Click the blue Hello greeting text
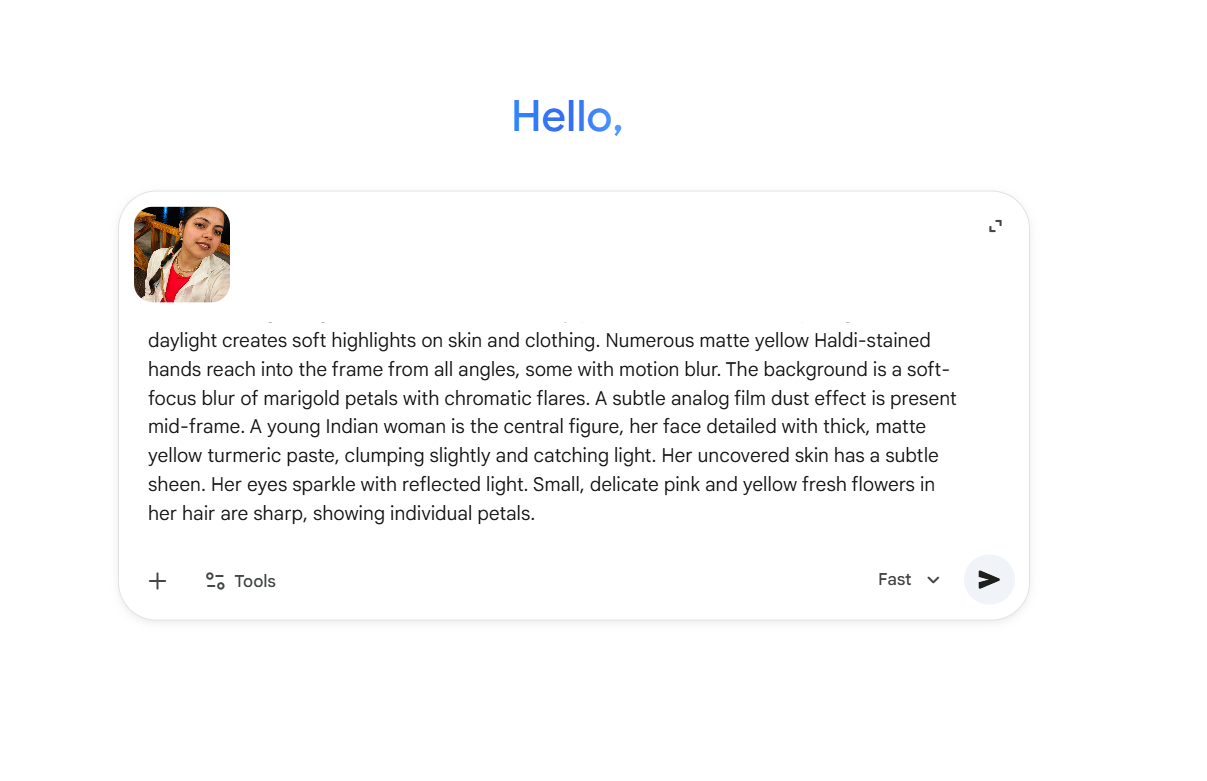The image size is (1207, 781). click(567, 117)
